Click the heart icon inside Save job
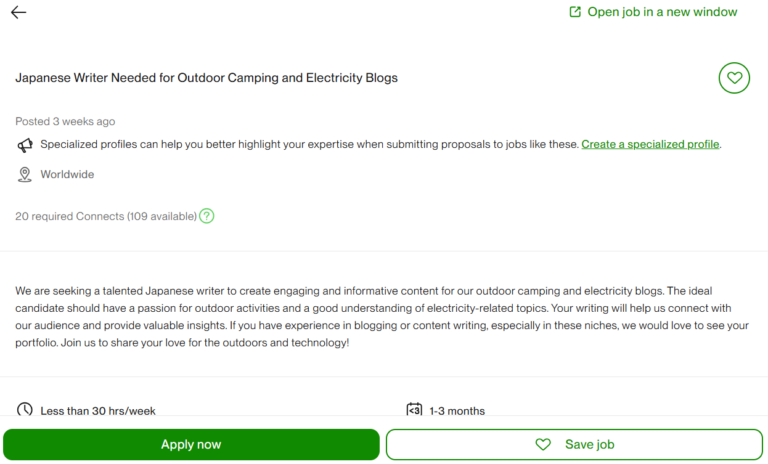 543,444
